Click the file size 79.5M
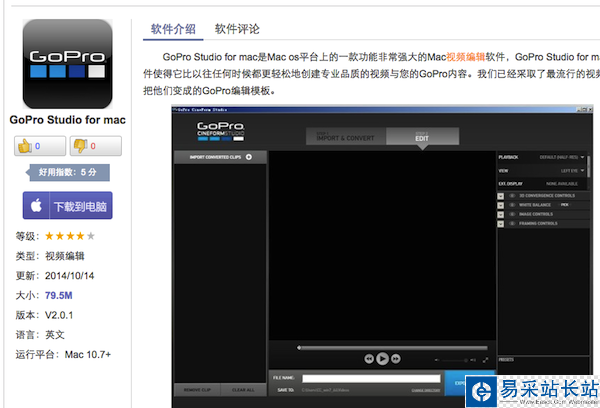This screenshot has width=600, height=408. [59, 295]
